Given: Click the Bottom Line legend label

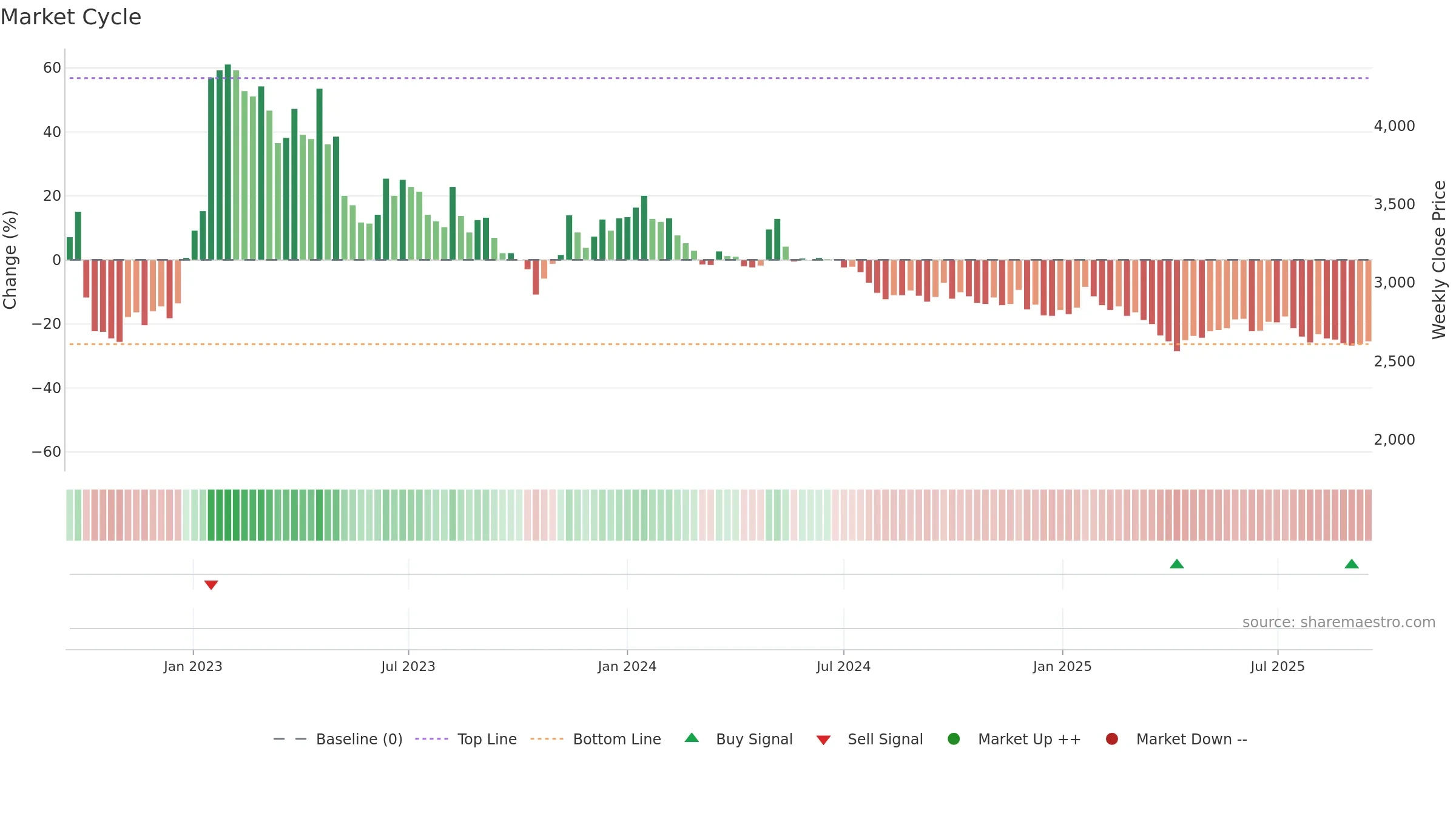Looking at the screenshot, I should [617, 739].
